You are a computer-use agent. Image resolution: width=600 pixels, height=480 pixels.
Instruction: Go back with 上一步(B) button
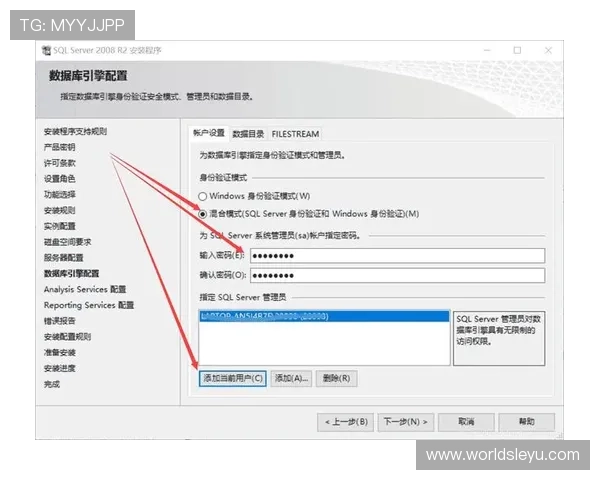(346, 422)
